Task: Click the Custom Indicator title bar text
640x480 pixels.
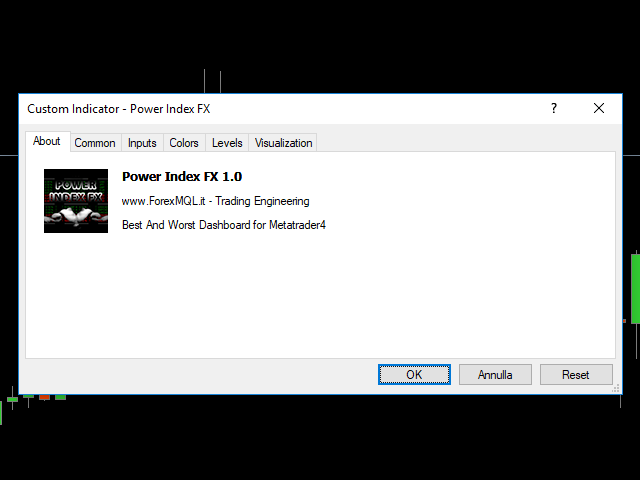Action: pos(118,109)
